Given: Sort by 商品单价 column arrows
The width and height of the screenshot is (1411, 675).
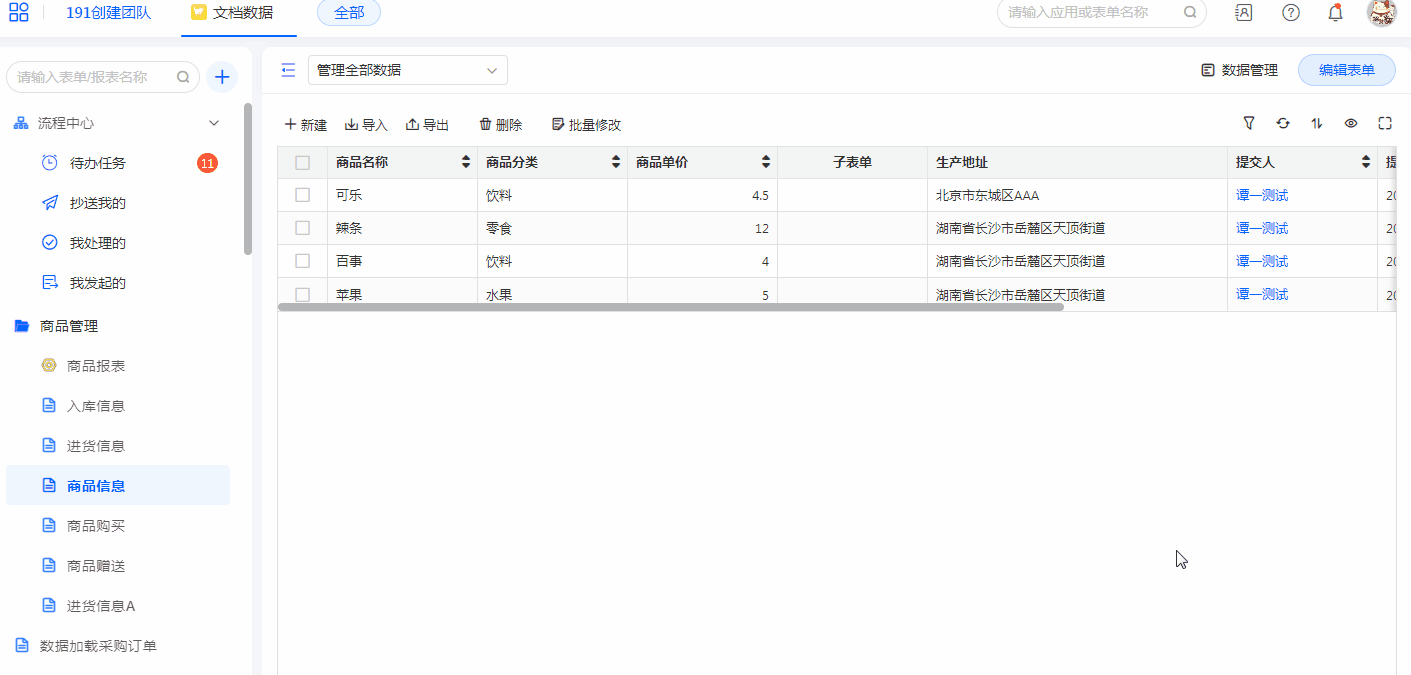Looking at the screenshot, I should coord(766,162).
